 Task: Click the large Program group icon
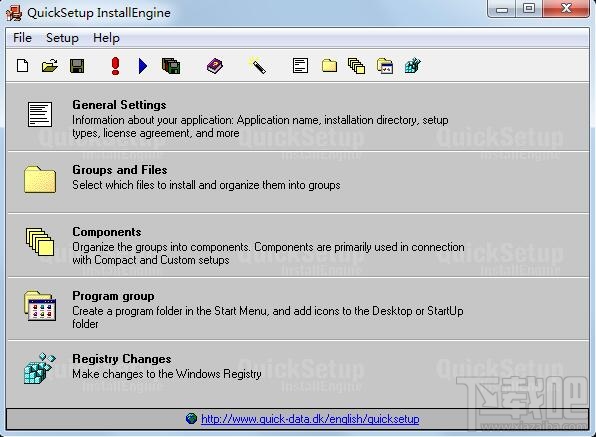tap(40, 306)
